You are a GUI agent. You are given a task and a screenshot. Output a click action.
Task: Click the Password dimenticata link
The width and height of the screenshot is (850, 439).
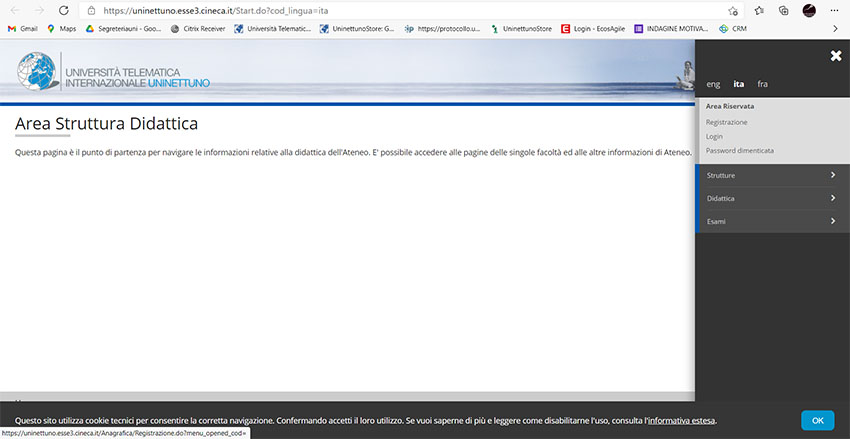tap(739, 150)
